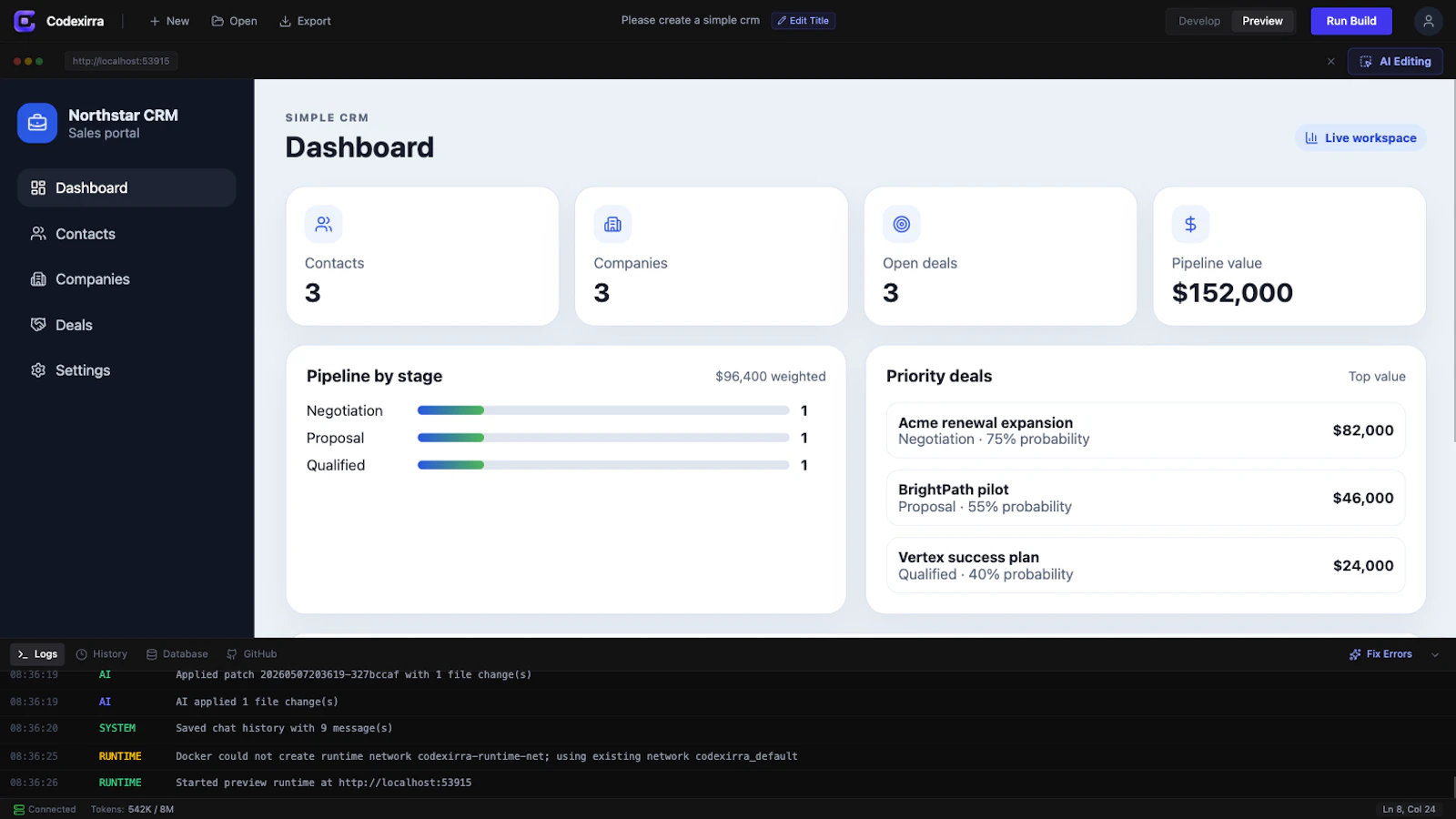The height and width of the screenshot is (819, 1456).
Task: Open the Vertex success plan deal
Action: (x=1146, y=565)
